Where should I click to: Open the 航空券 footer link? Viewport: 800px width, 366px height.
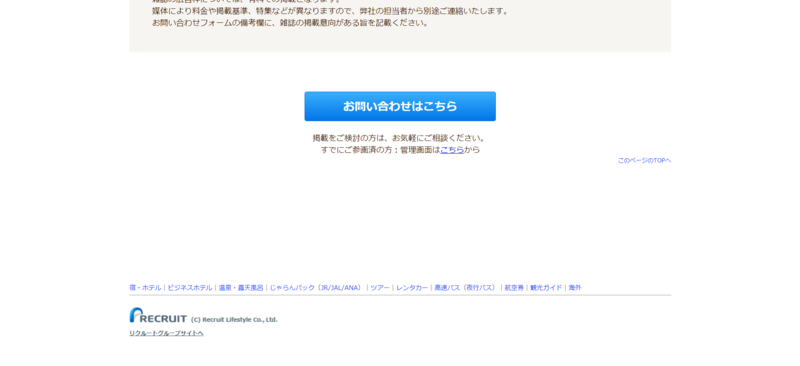tap(514, 288)
